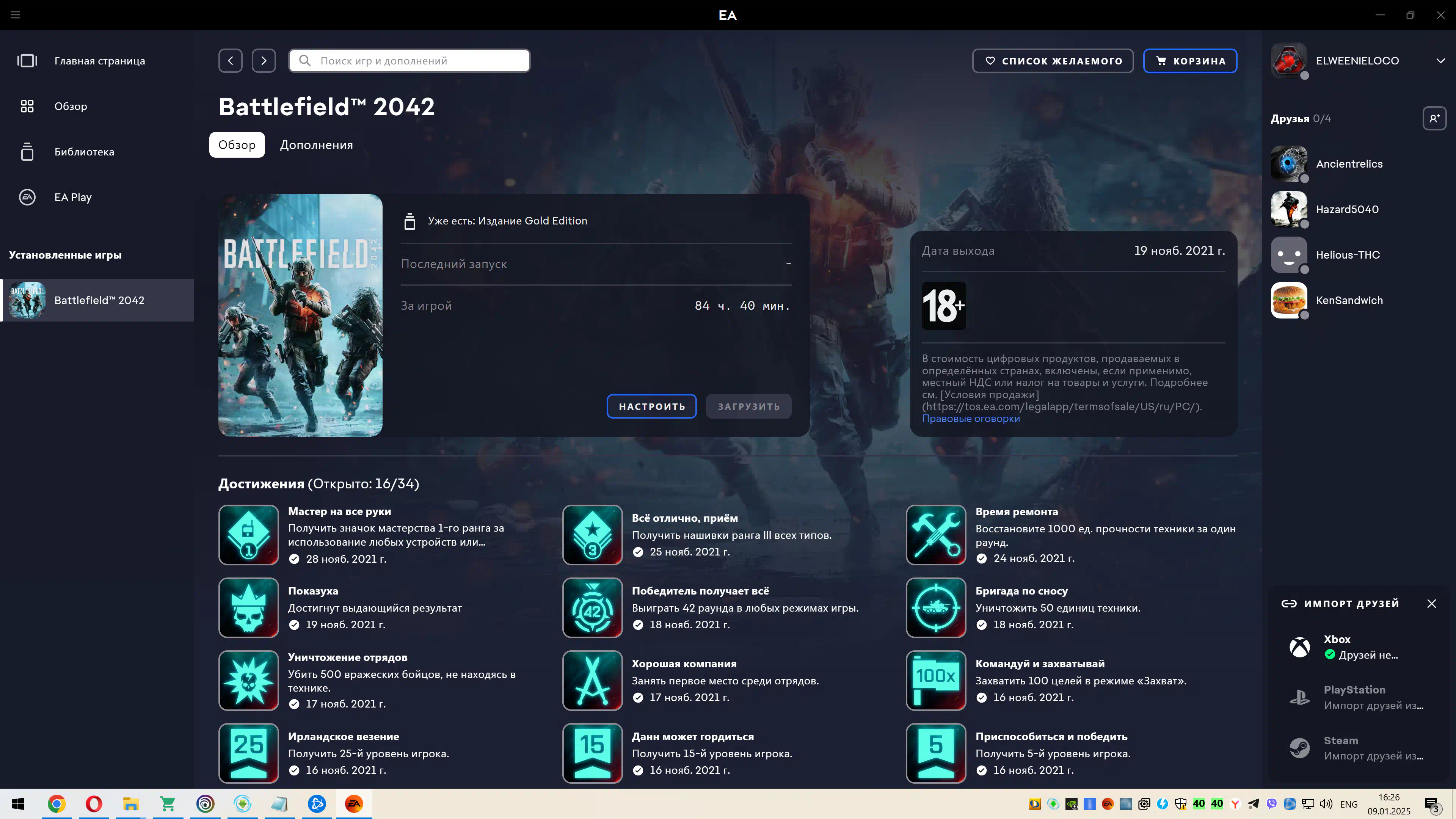The image size is (1456, 819).
Task: Click the EA app taskbar icon
Action: pyautogui.click(x=354, y=804)
